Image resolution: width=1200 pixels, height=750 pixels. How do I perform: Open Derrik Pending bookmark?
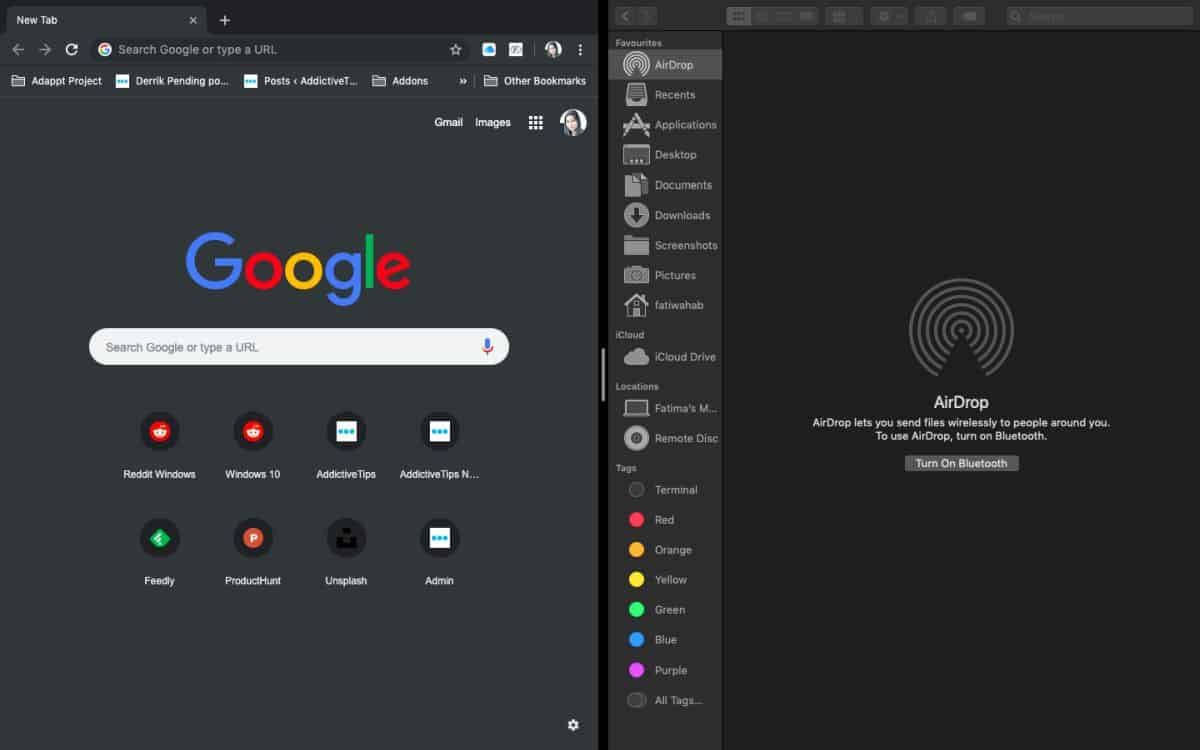pyautogui.click(x=173, y=81)
